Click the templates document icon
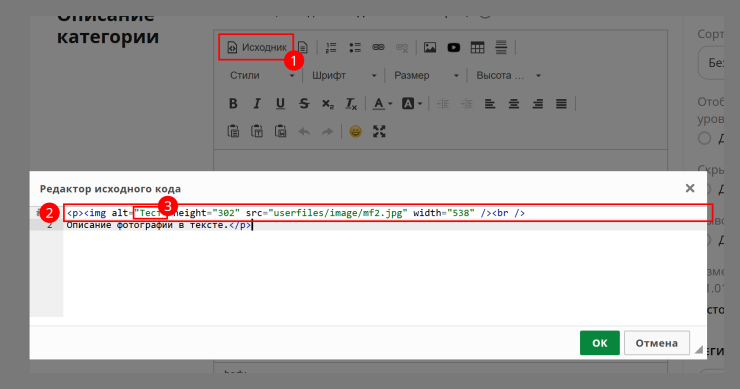The image size is (740, 389). tap(303, 47)
